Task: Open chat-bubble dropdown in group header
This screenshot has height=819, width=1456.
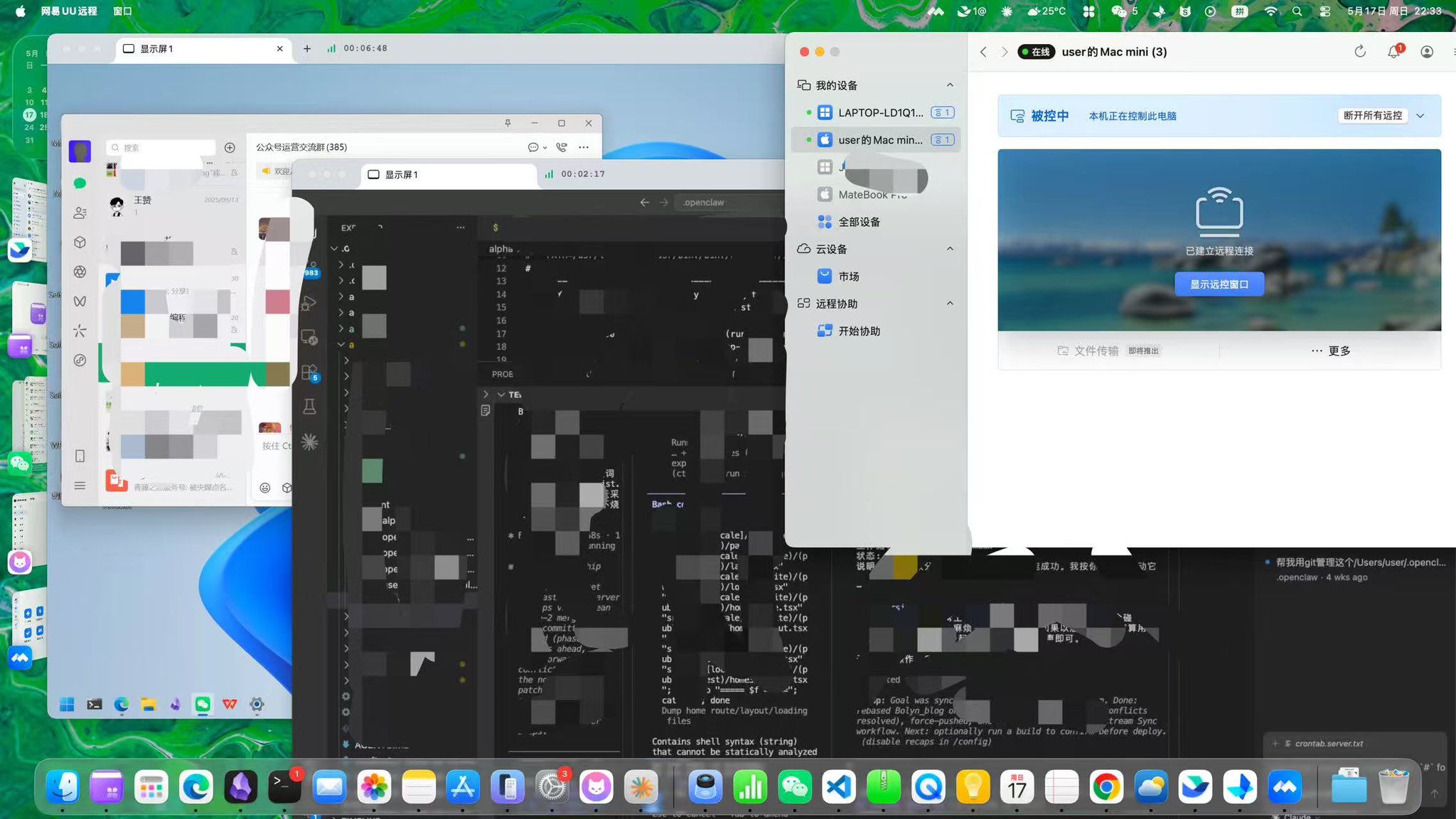Action: tap(537, 147)
